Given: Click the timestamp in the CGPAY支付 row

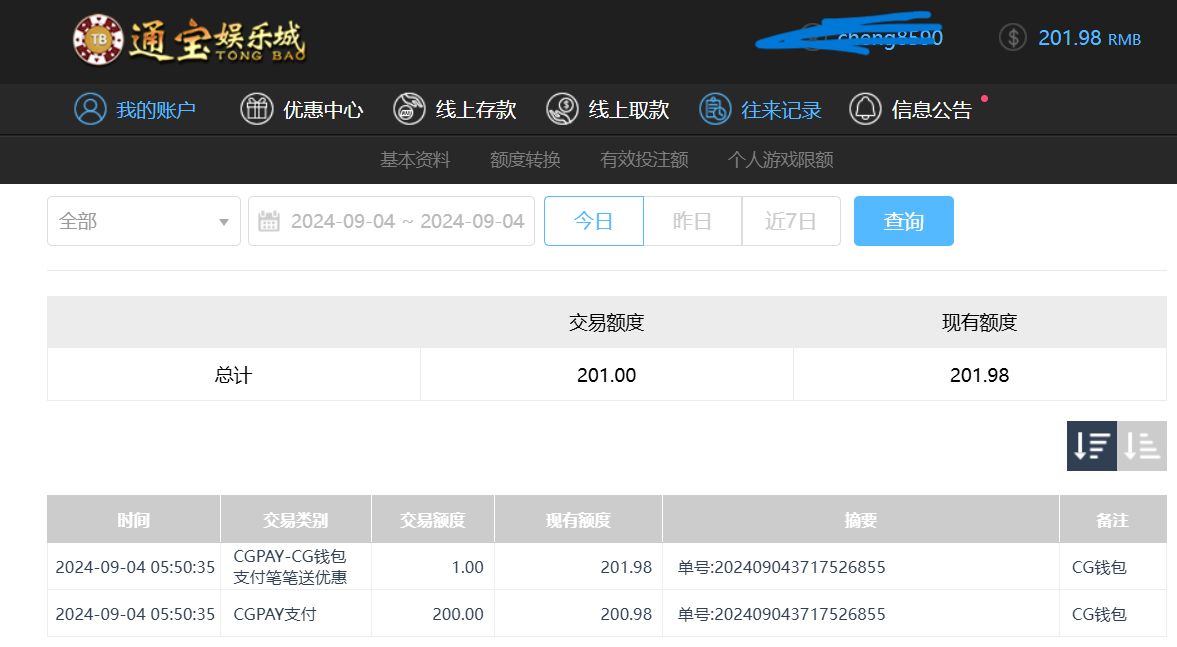Looking at the screenshot, I should [135, 614].
